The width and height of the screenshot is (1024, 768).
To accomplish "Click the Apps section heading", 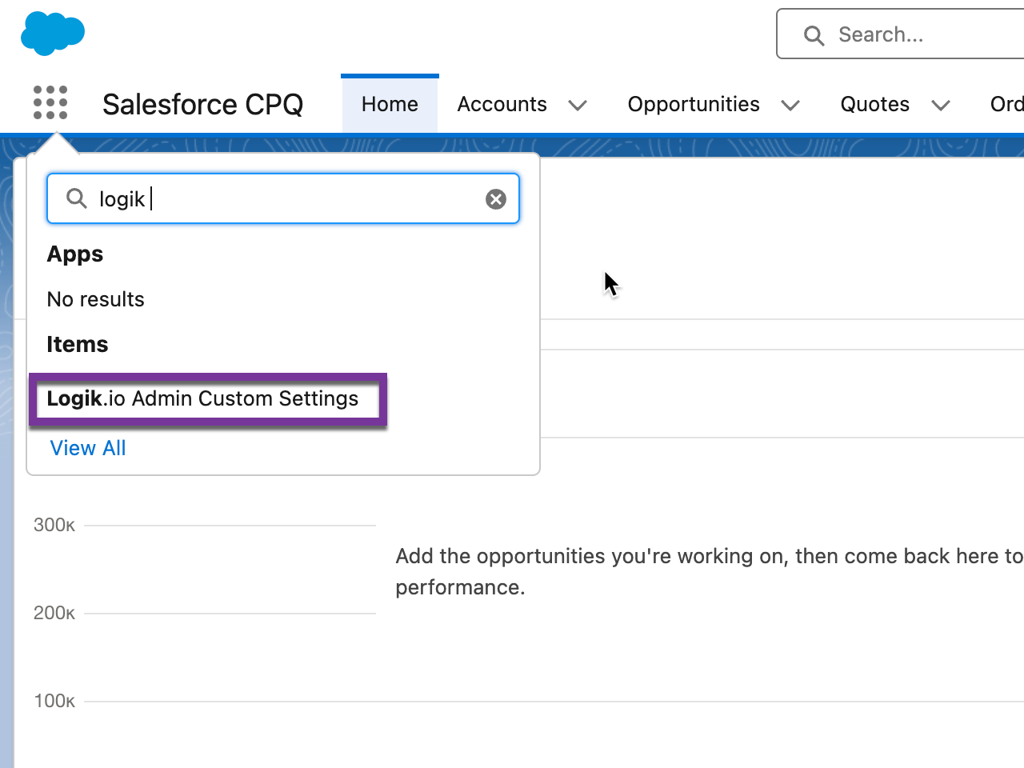I will (75, 254).
